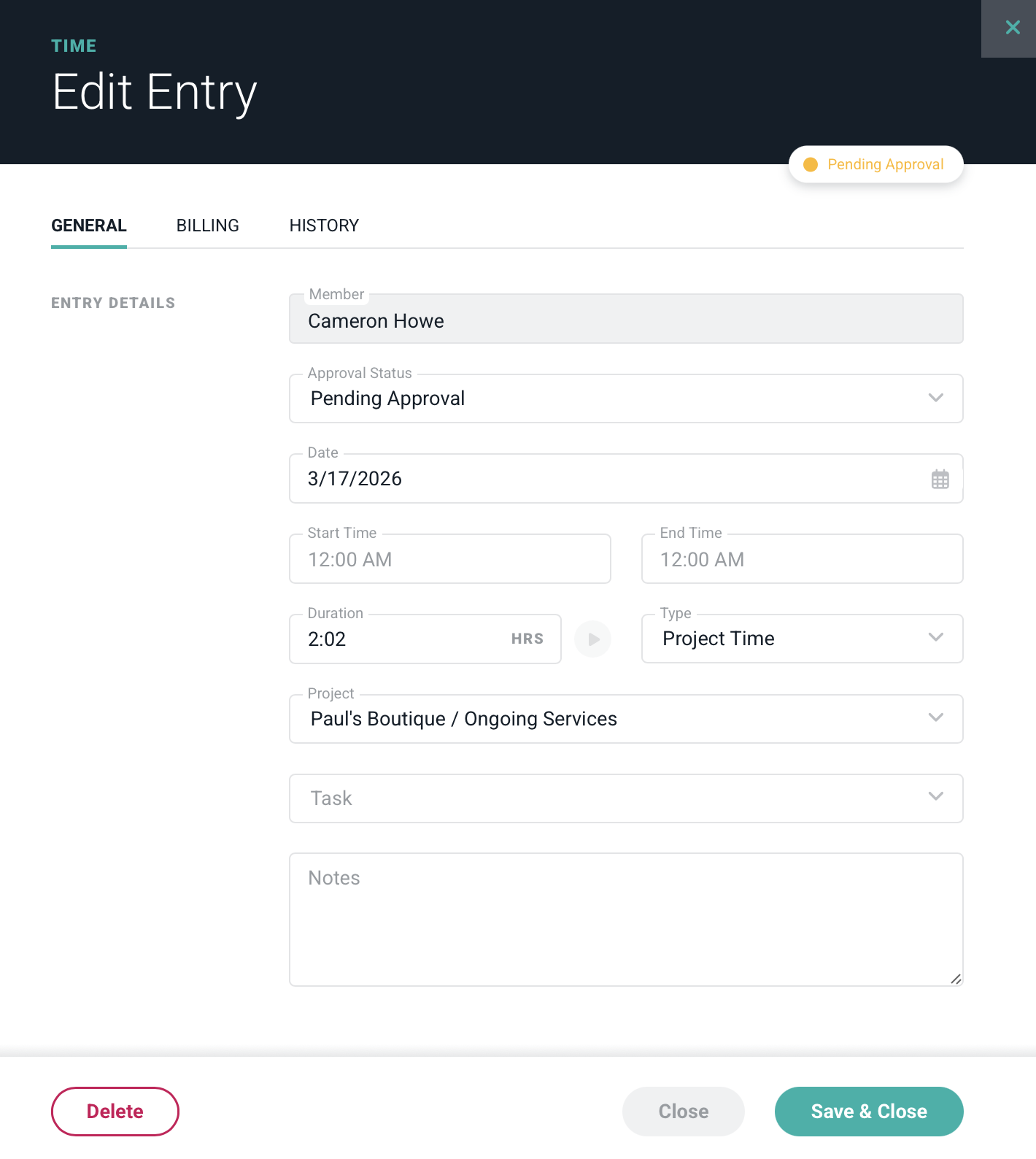Switch to the Billing tab
This screenshot has width=1036, height=1159.
pyautogui.click(x=207, y=226)
